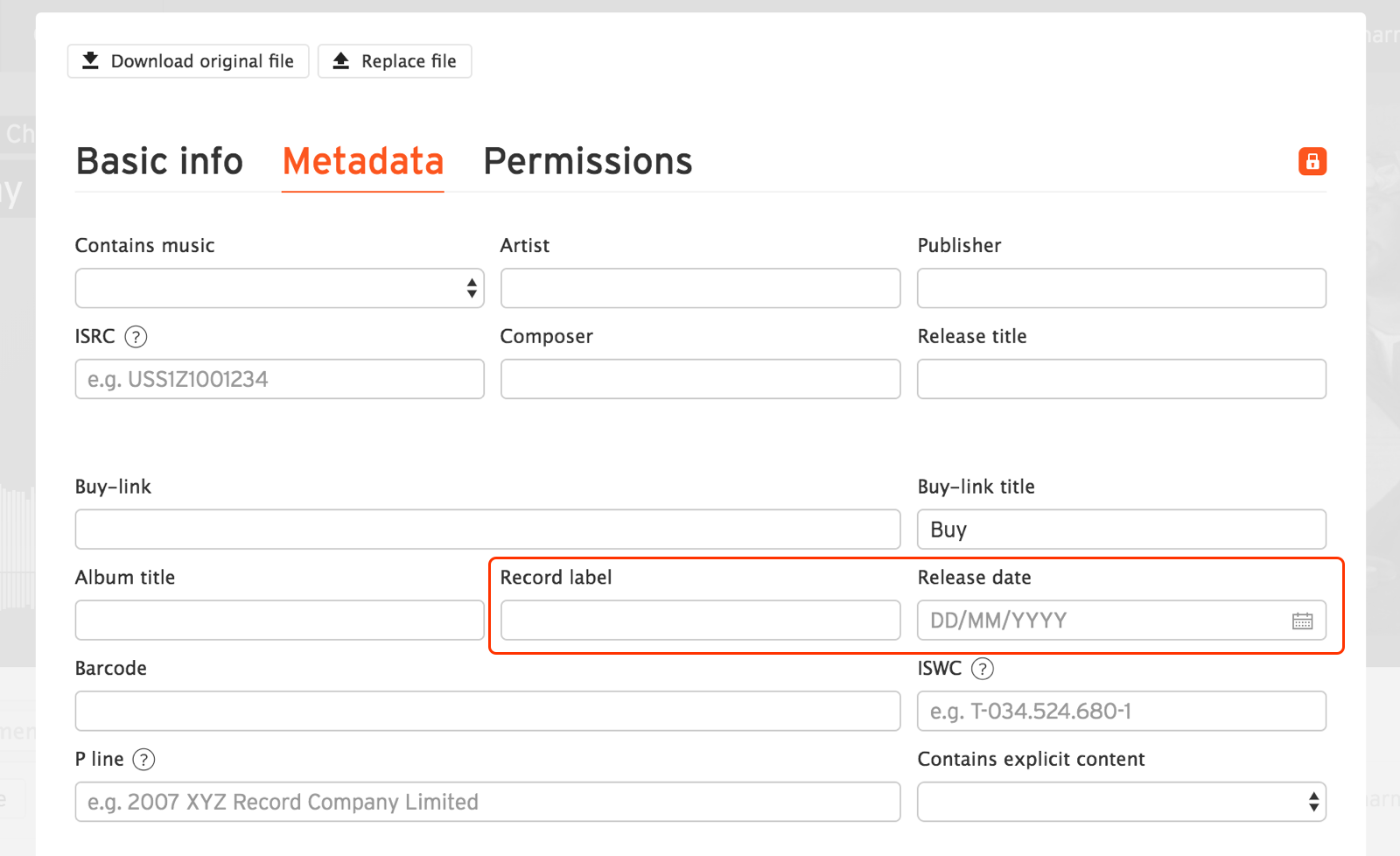This screenshot has height=856, width=1400.
Task: Click the Download original file button
Action: point(187,60)
